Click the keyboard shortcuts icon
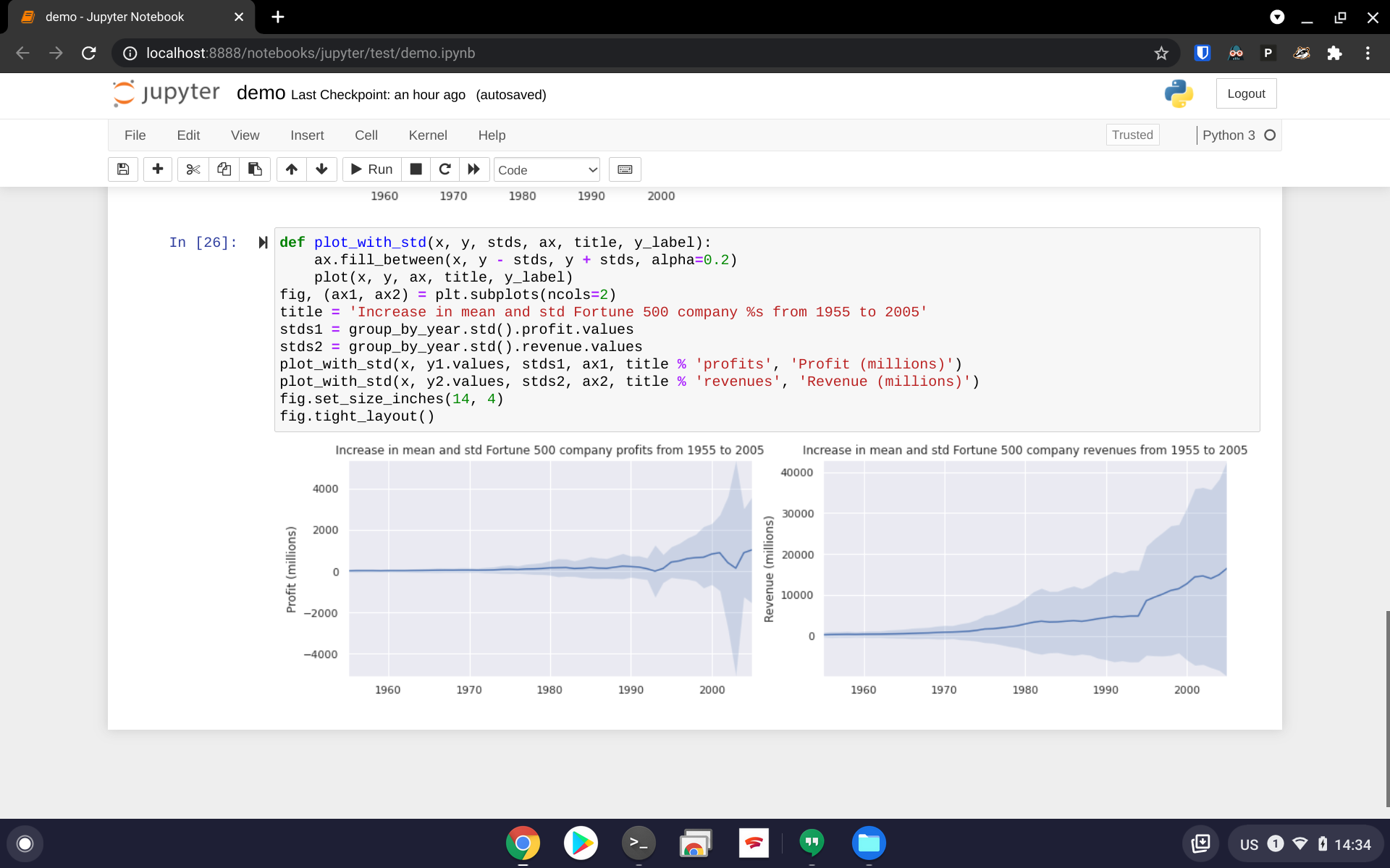Viewport: 1390px width, 868px height. click(x=625, y=169)
